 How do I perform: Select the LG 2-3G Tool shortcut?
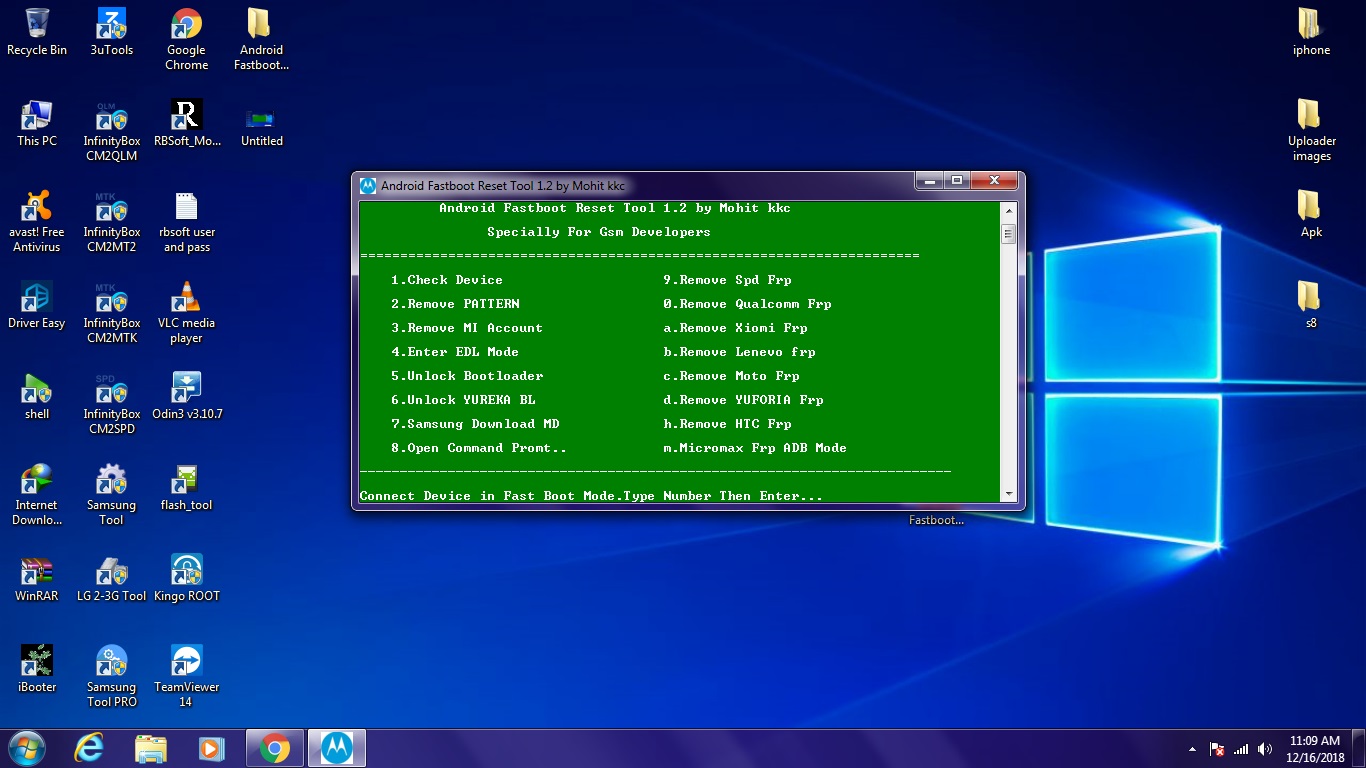click(111, 578)
